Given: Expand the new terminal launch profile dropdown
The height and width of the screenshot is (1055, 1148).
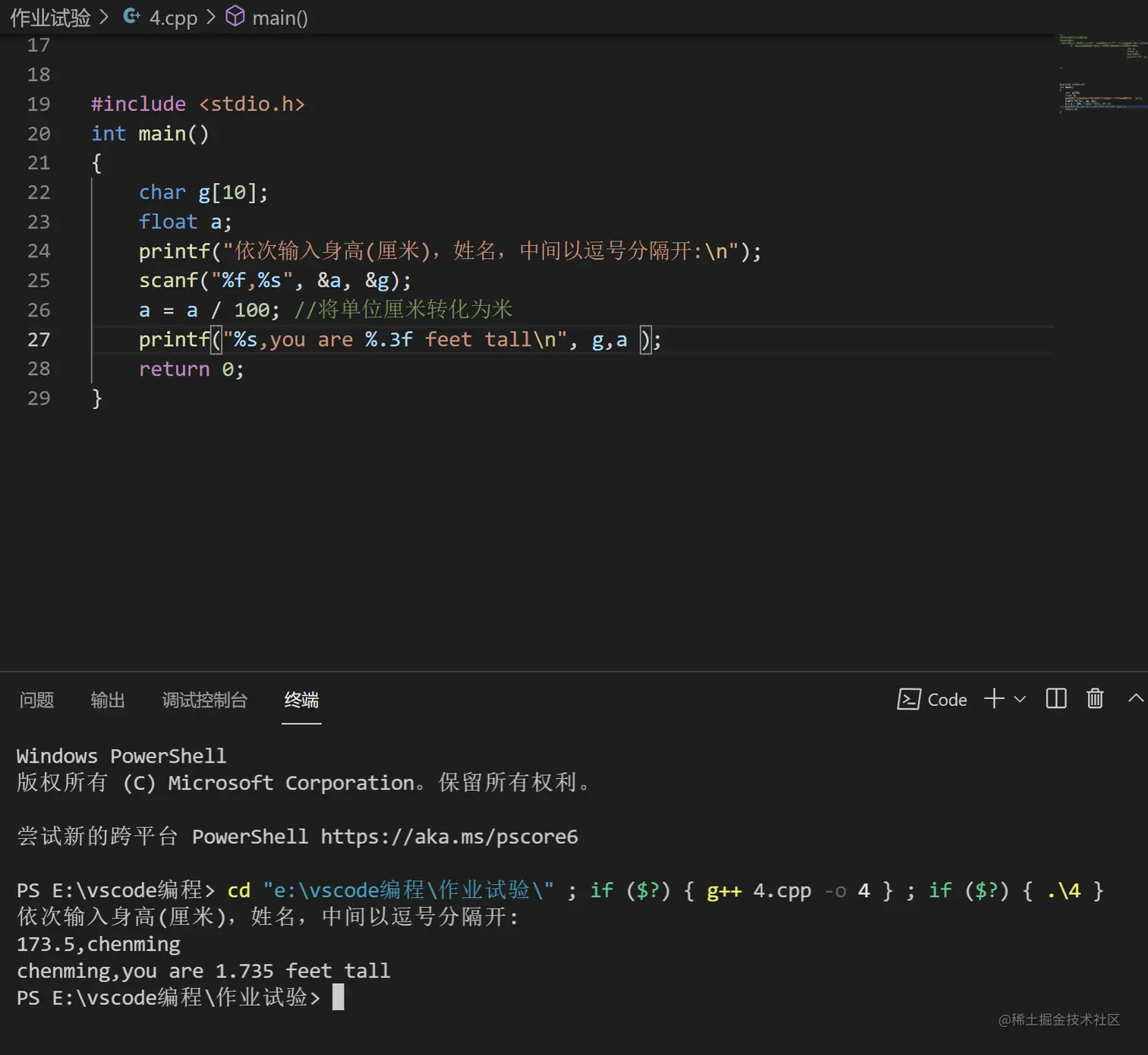Looking at the screenshot, I should point(1020,699).
